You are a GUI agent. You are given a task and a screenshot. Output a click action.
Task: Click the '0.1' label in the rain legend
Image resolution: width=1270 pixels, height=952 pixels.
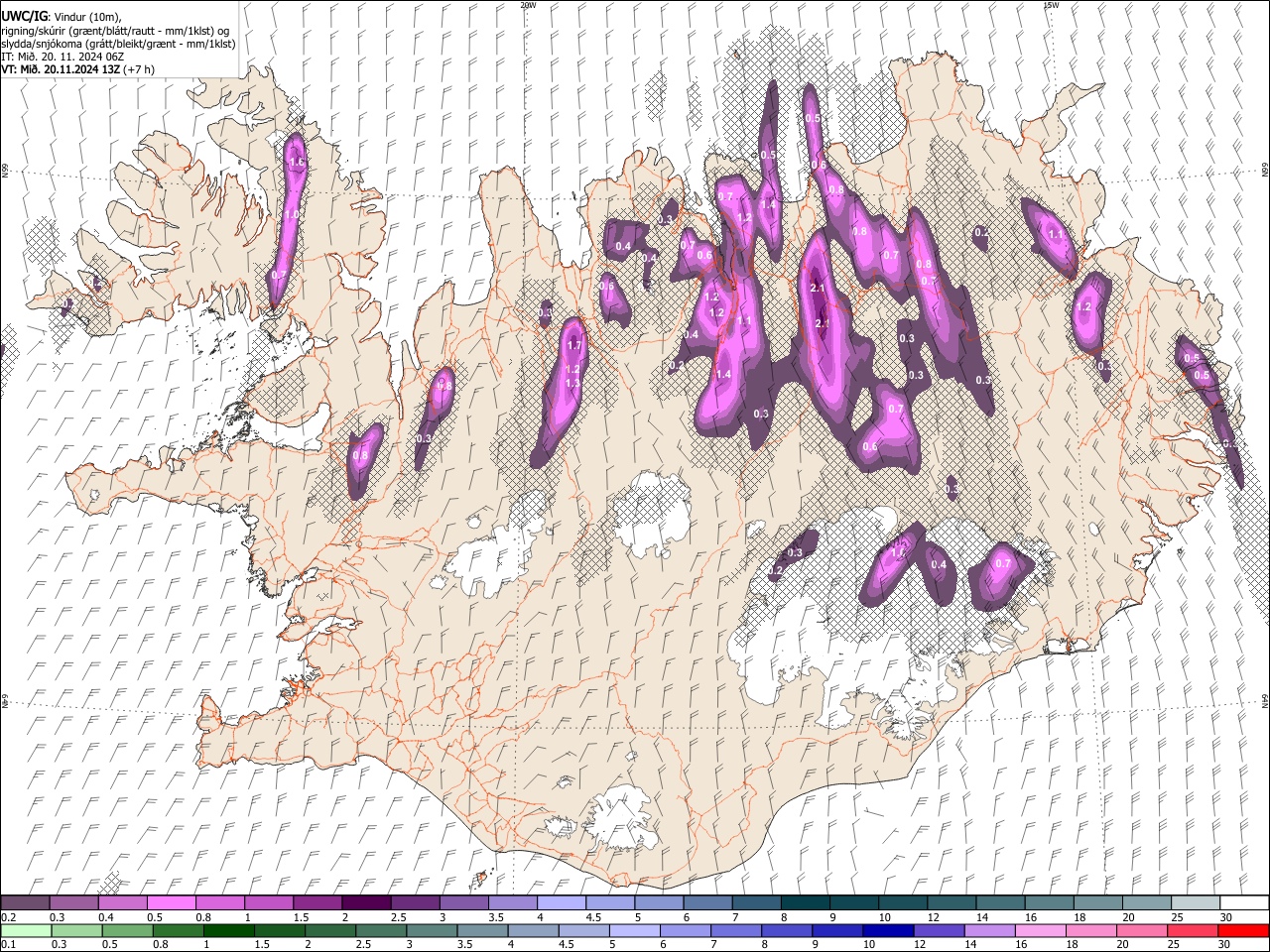click(9, 945)
